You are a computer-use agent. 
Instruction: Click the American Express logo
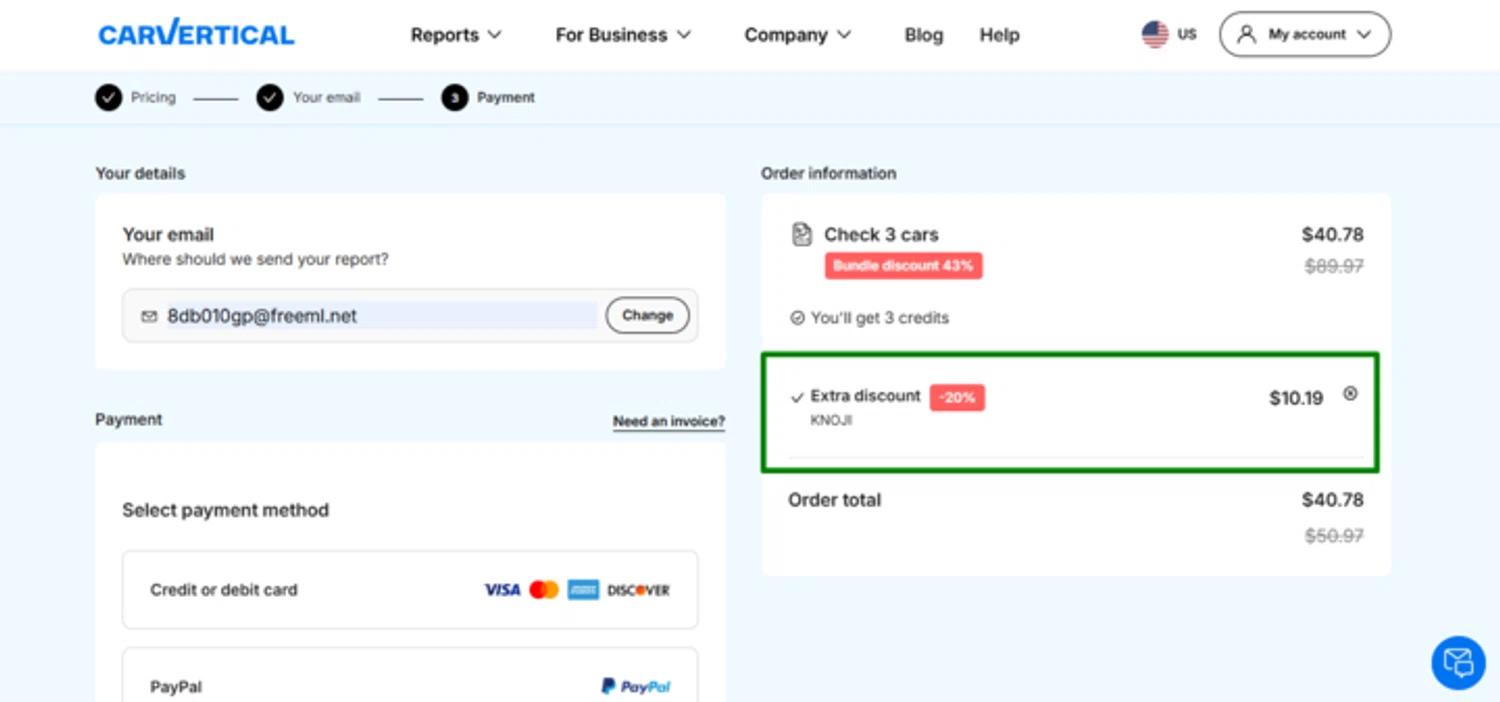[583, 590]
